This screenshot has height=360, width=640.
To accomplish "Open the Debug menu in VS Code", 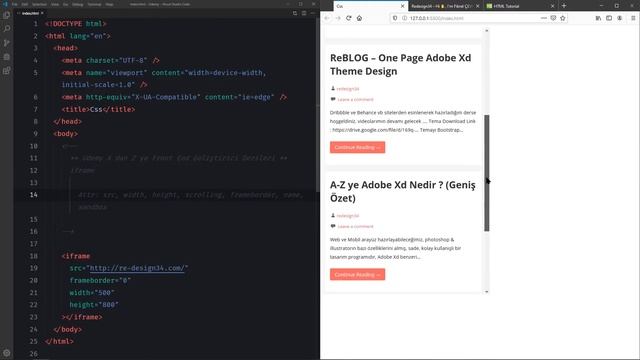I will [x=78, y=4].
